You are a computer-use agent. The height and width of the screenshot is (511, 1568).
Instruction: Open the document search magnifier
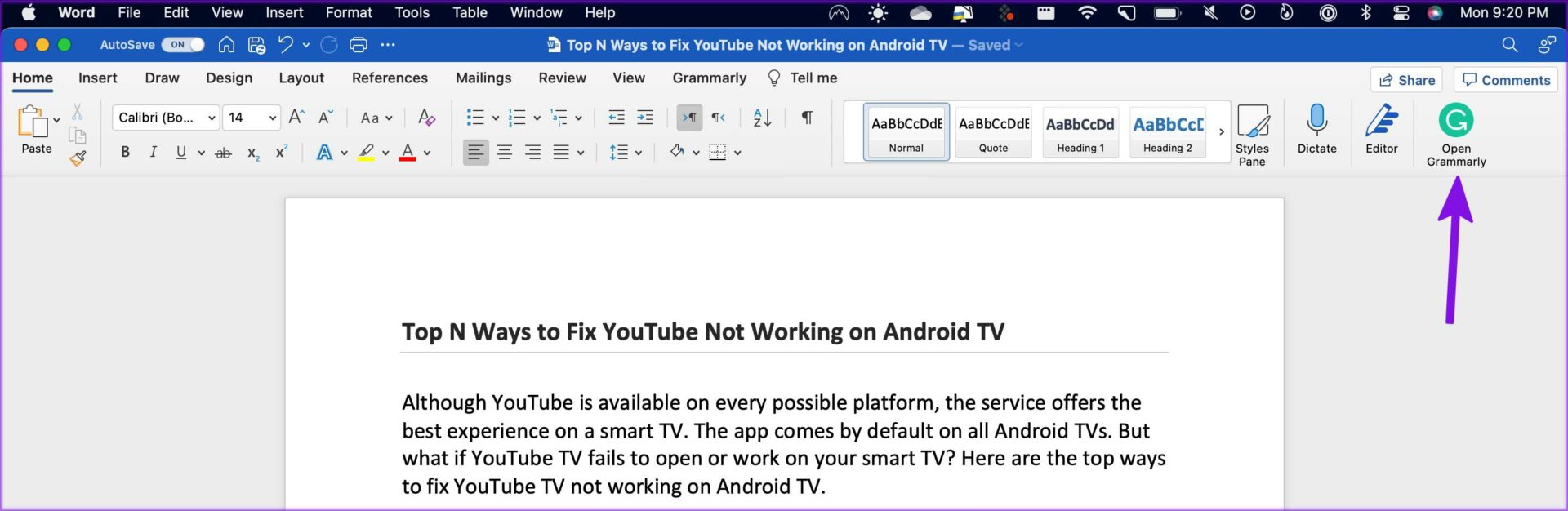click(x=1510, y=45)
